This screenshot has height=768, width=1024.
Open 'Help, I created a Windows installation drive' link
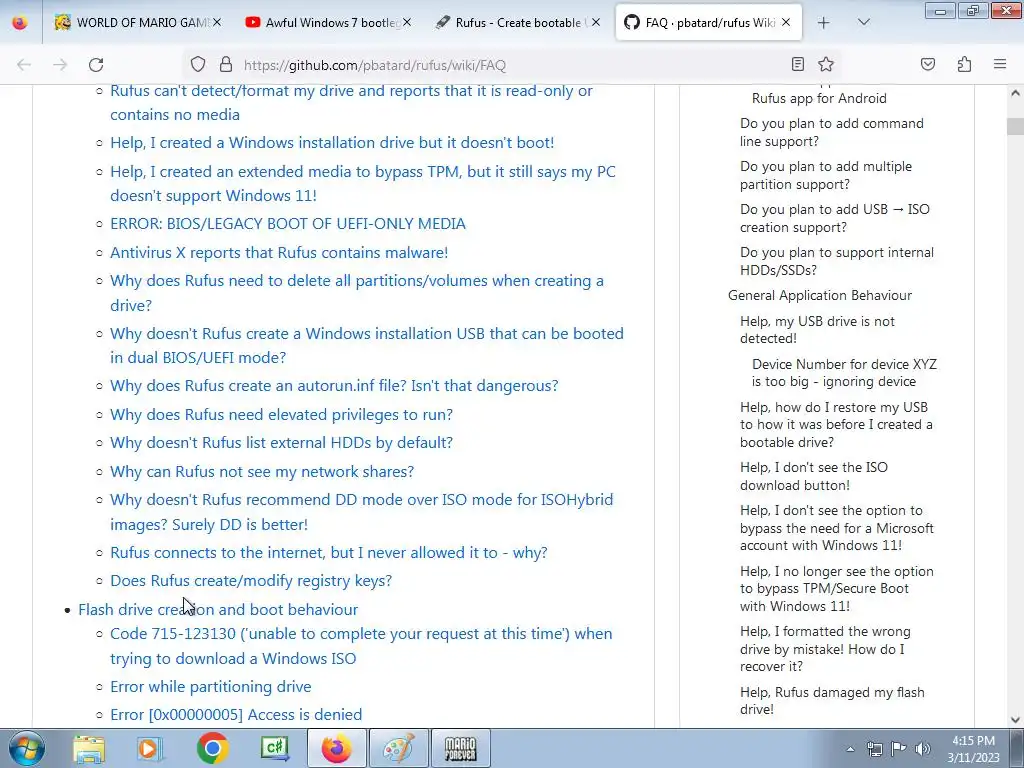332,142
